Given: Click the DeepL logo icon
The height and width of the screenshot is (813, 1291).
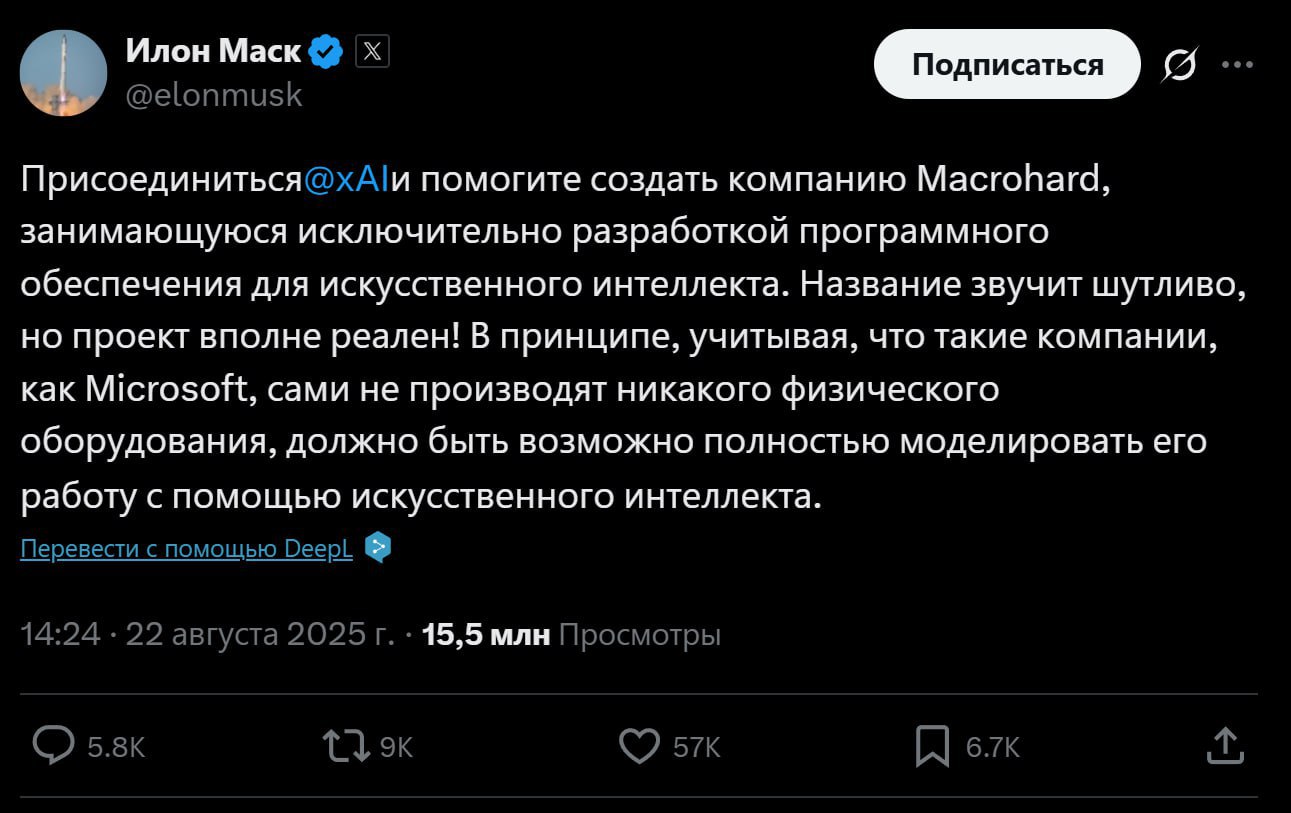Looking at the screenshot, I should pos(377,548).
